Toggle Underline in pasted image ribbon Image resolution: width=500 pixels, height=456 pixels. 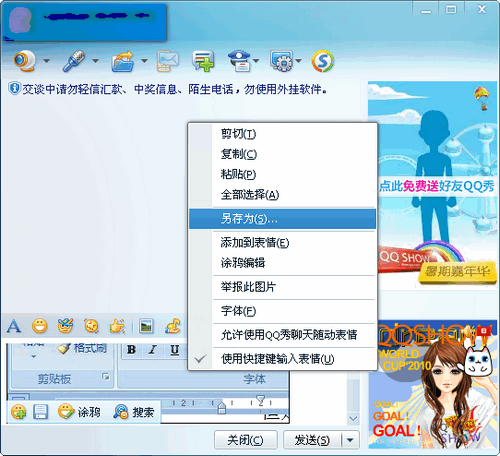click(x=174, y=350)
